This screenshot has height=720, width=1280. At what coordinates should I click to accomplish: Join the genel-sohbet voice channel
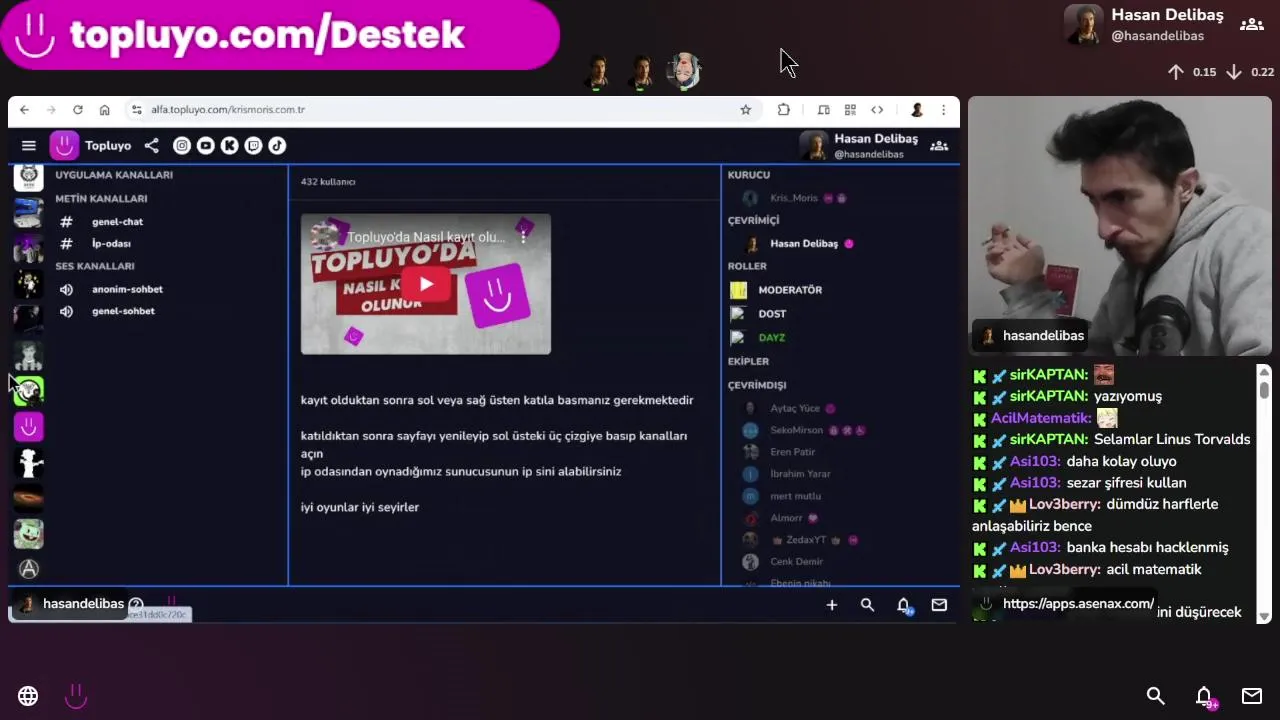123,311
